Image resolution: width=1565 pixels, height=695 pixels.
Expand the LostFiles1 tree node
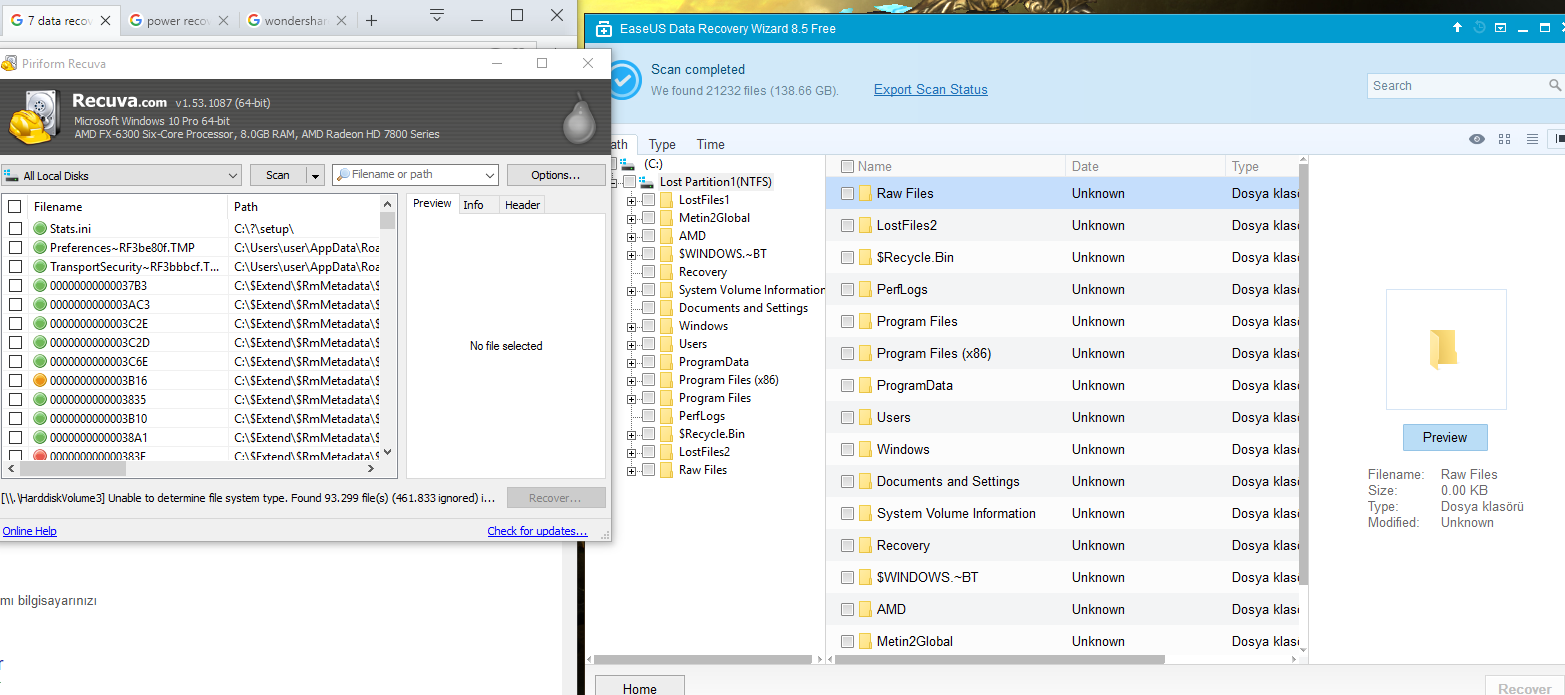click(x=632, y=200)
